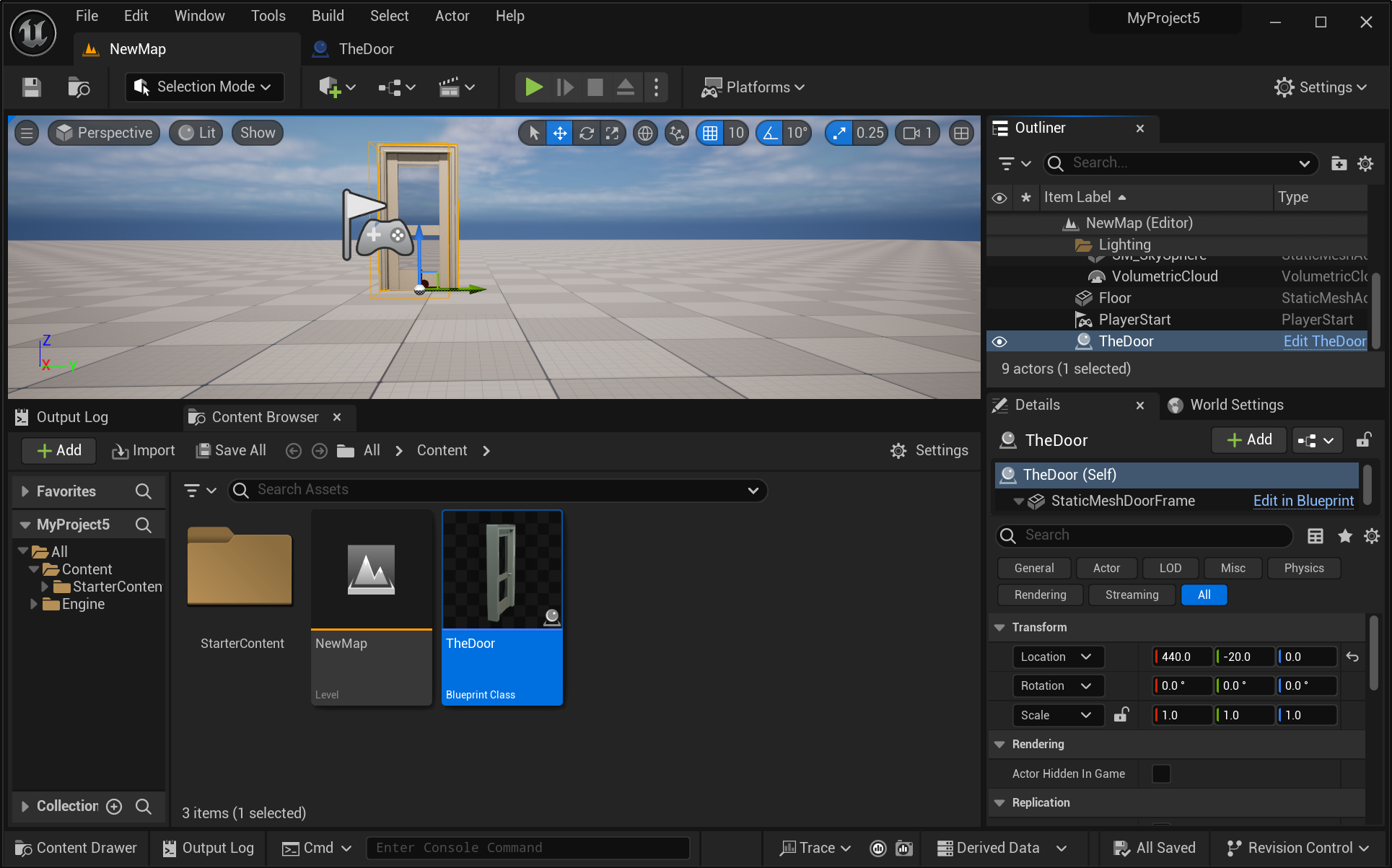Start Play in Editor

coord(534,87)
